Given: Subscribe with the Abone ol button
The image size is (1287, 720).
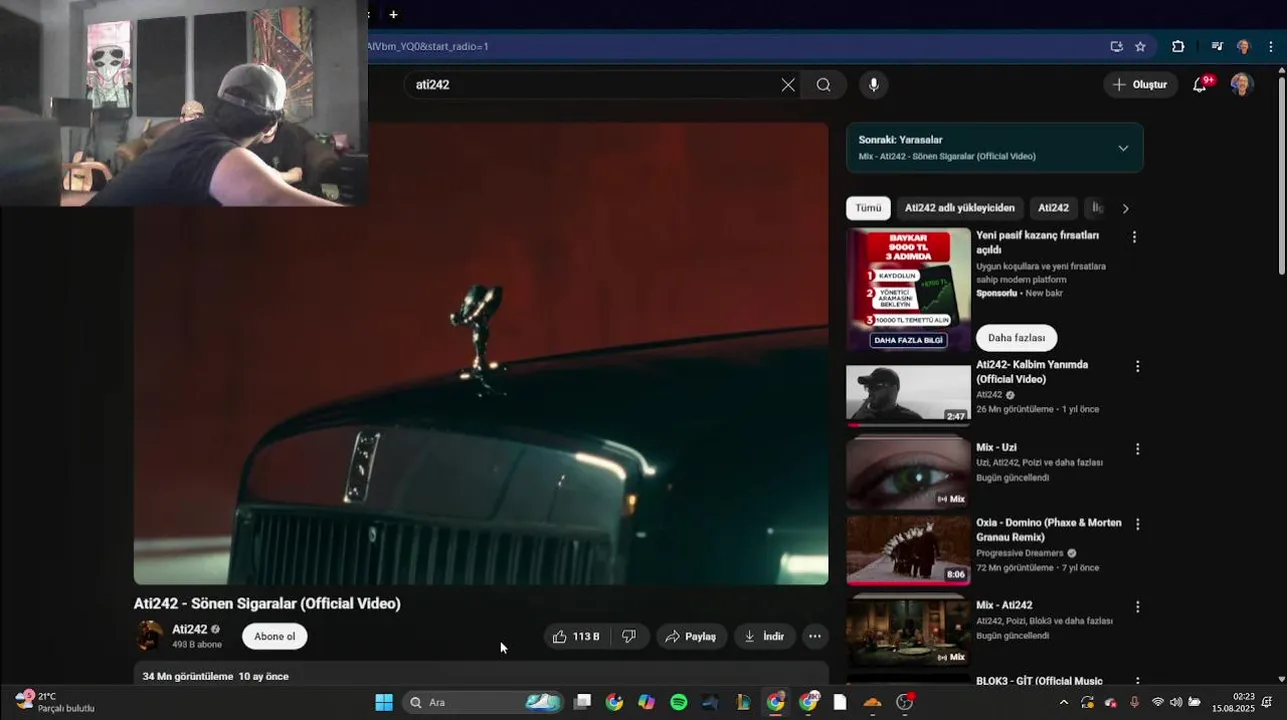Looking at the screenshot, I should pyautogui.click(x=274, y=636).
